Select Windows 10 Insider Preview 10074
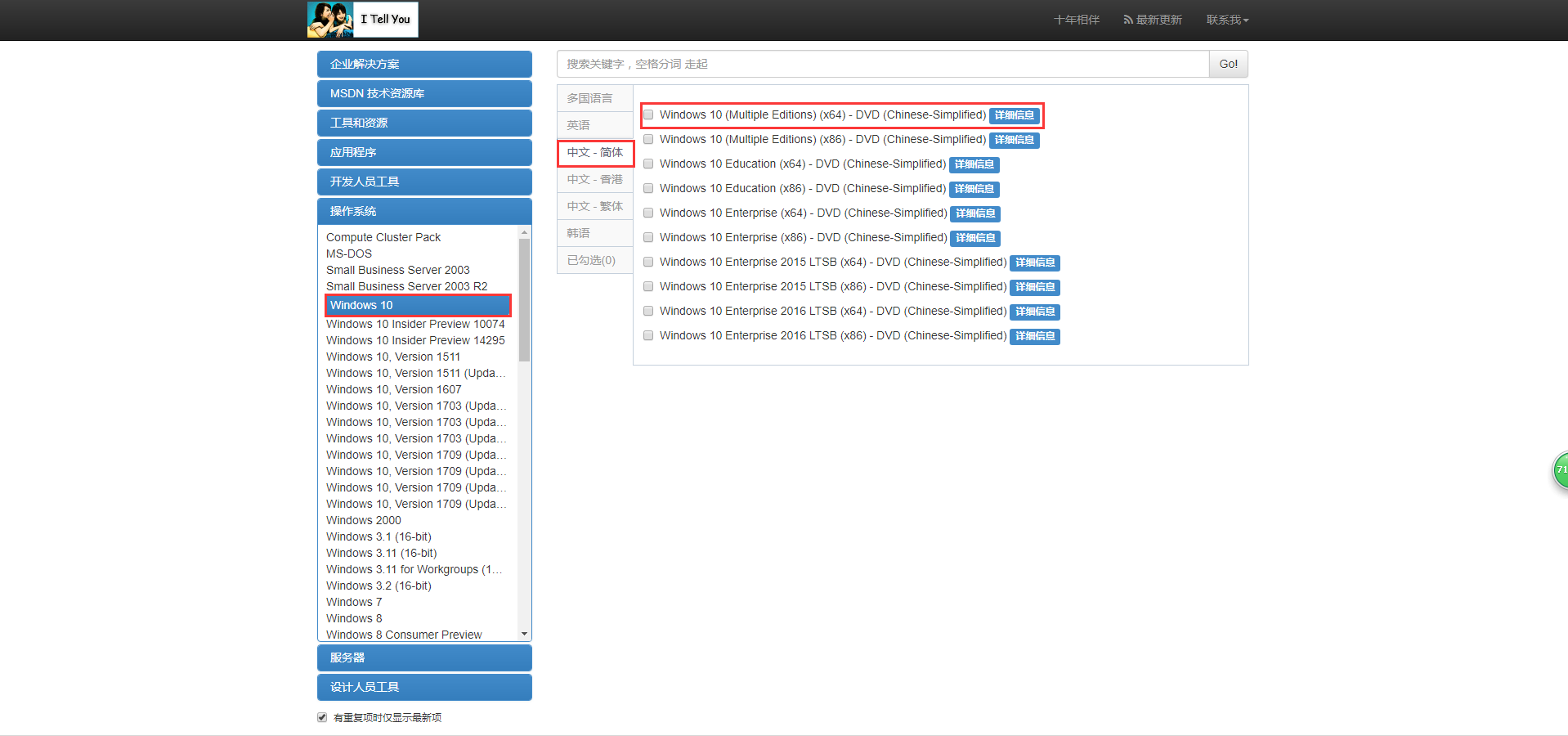The height and width of the screenshot is (736, 1568). click(x=415, y=324)
